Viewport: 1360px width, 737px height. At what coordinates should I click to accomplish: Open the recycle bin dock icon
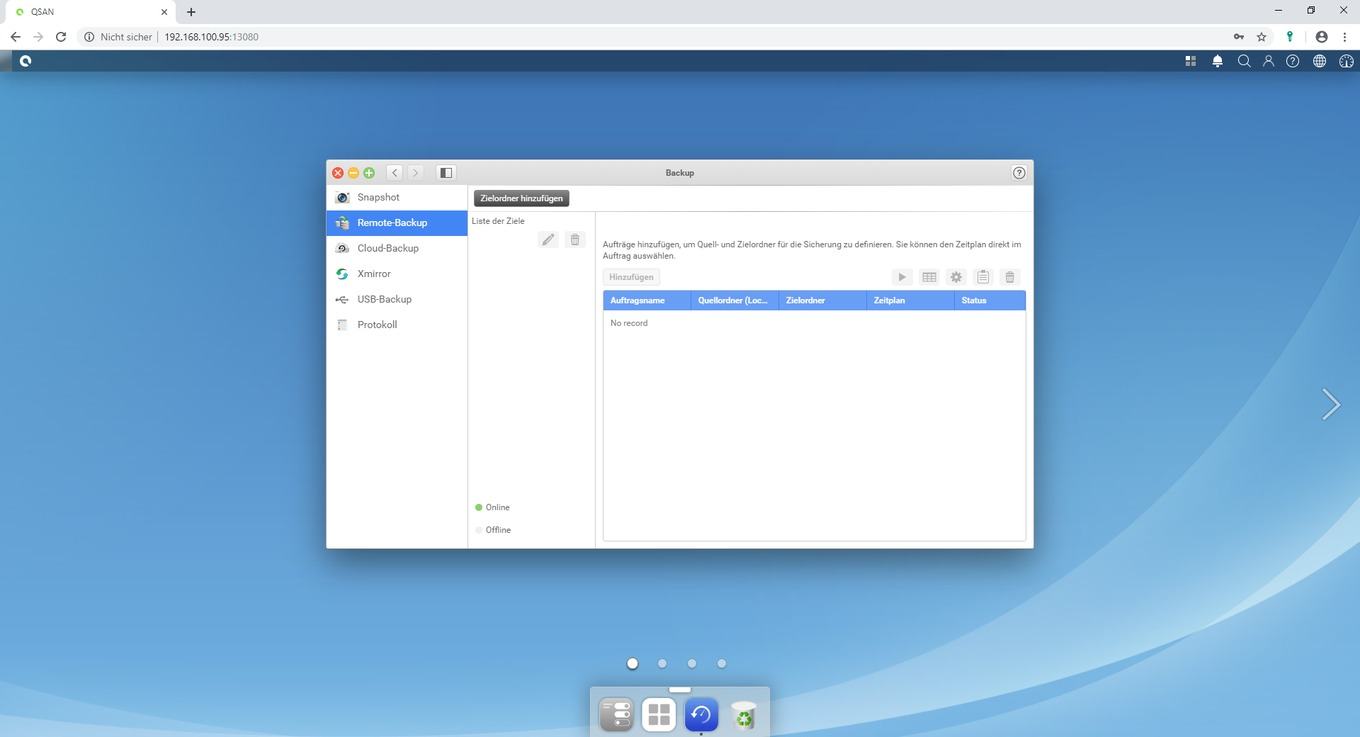click(x=744, y=715)
